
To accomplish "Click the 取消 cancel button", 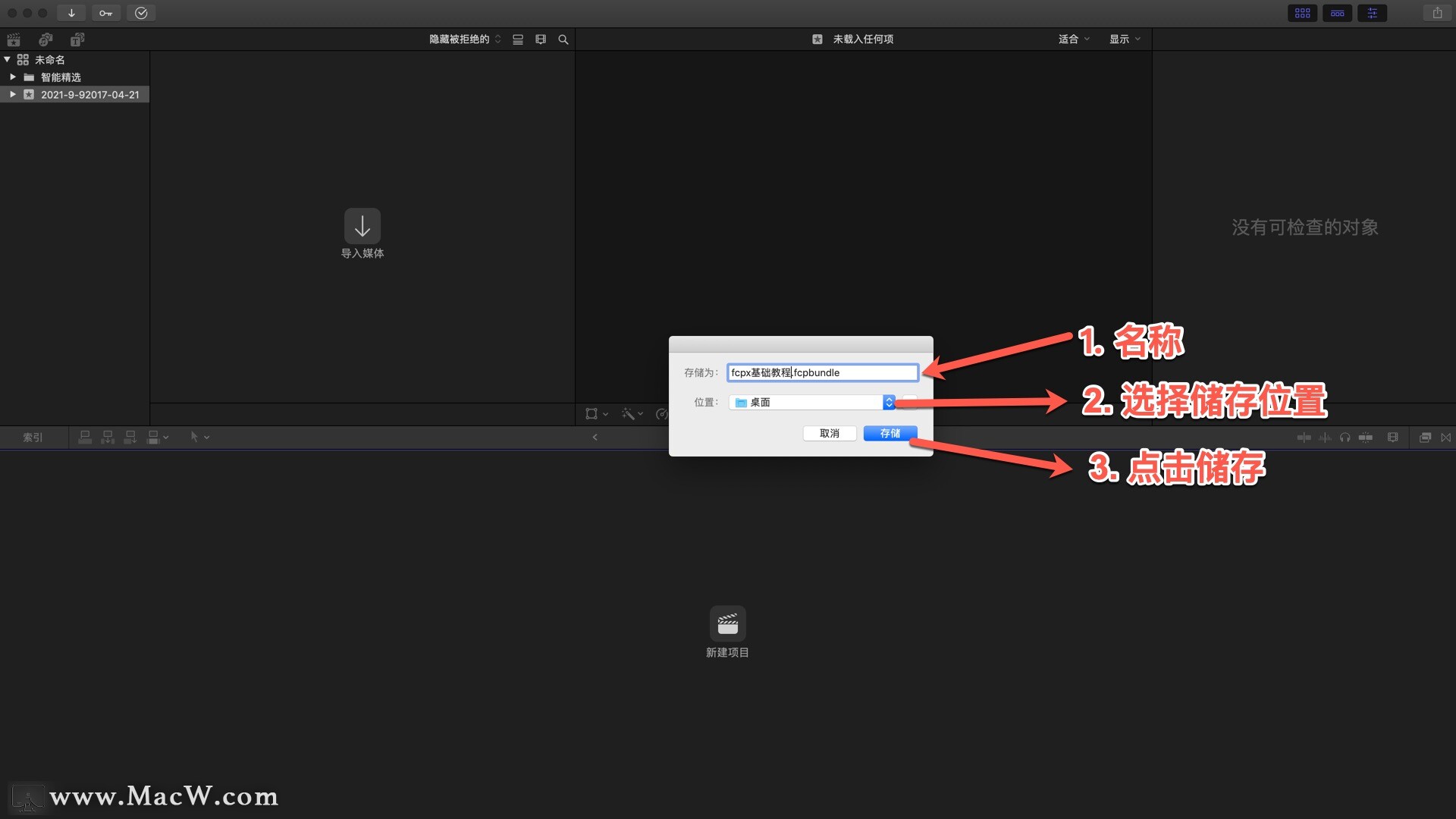I will (829, 433).
